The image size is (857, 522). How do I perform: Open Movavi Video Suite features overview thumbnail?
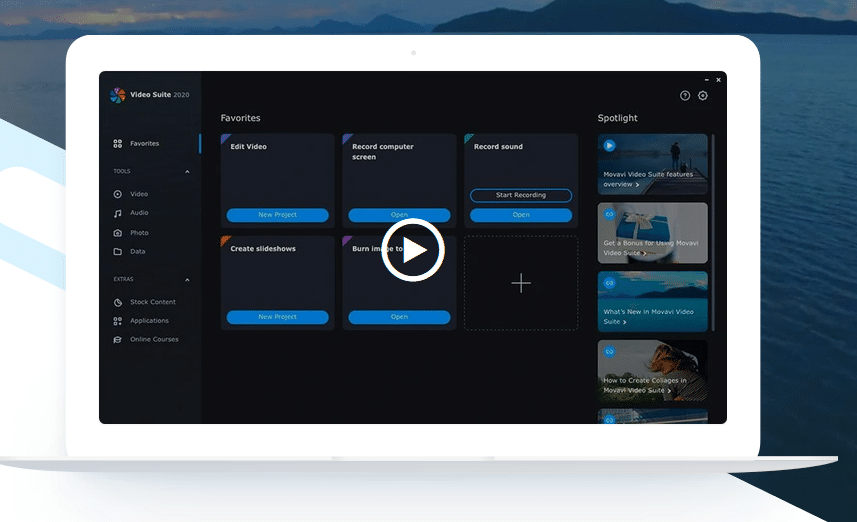click(x=653, y=164)
